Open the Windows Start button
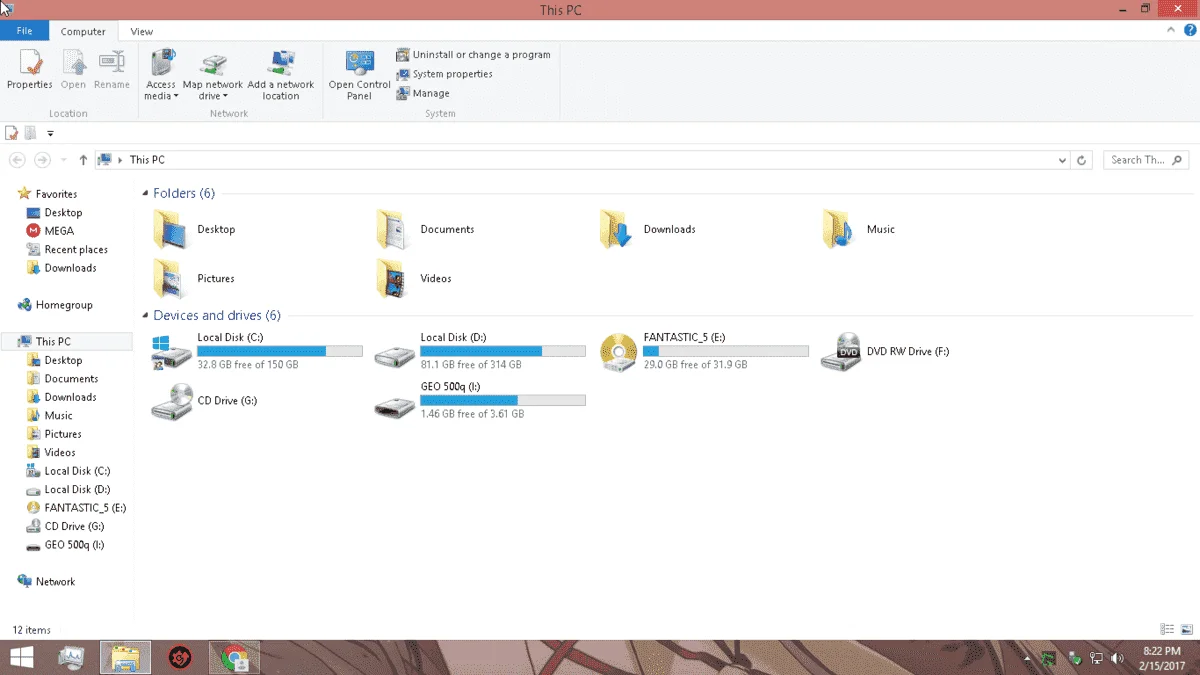 (x=21, y=657)
